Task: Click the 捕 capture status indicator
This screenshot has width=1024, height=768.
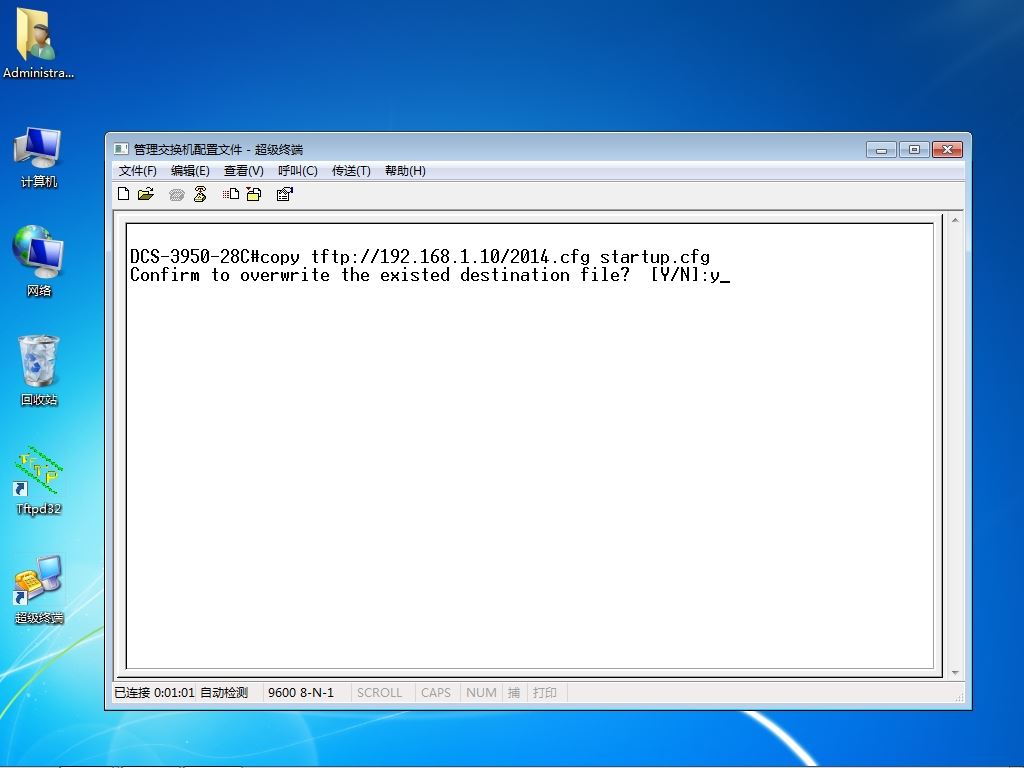Action: (x=514, y=692)
